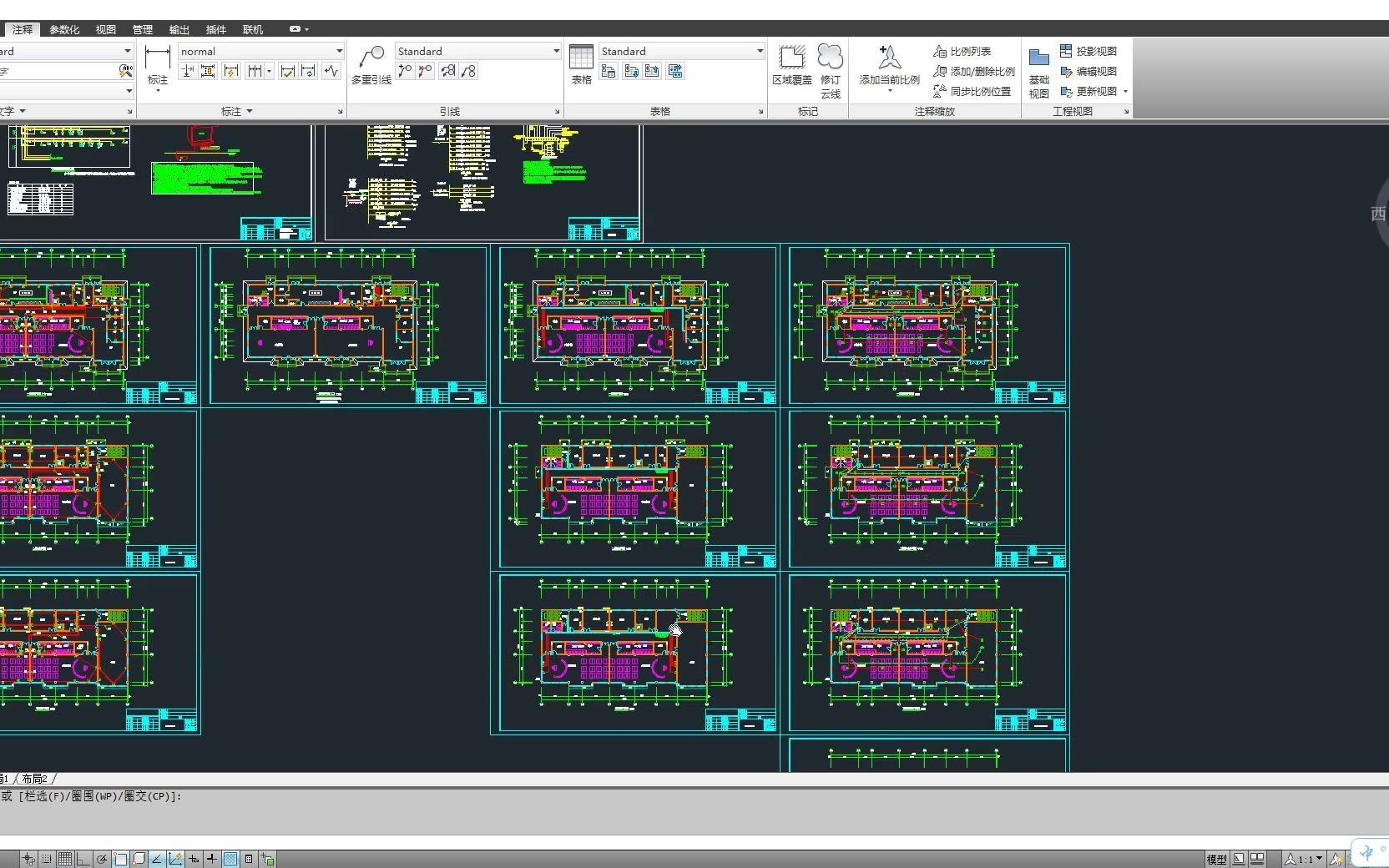Screen dimensions: 1389x868
Task: Toggle infer constraints in status bar
Action: [x=28, y=859]
